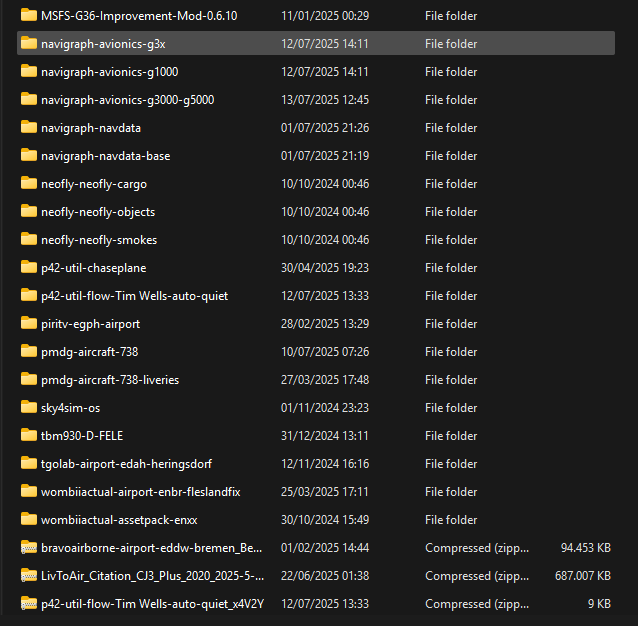The width and height of the screenshot is (638, 626).
Task: Click the date 12/11/2024 16:16
Action: [x=325, y=464]
